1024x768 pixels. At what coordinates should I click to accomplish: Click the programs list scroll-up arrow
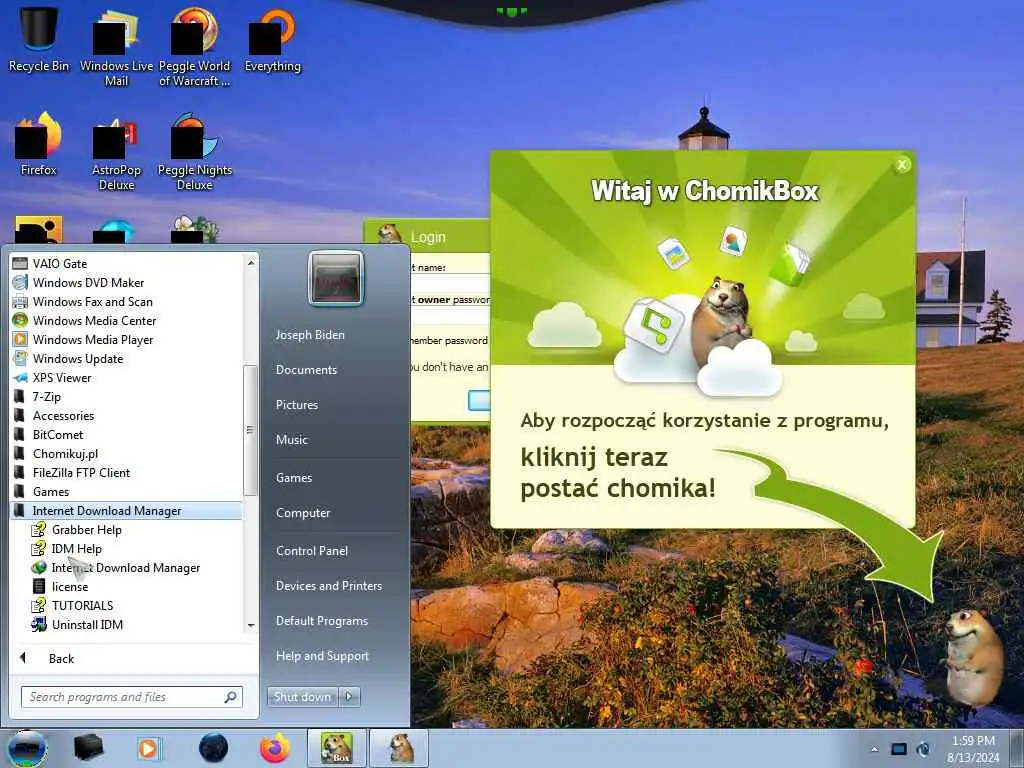[251, 263]
